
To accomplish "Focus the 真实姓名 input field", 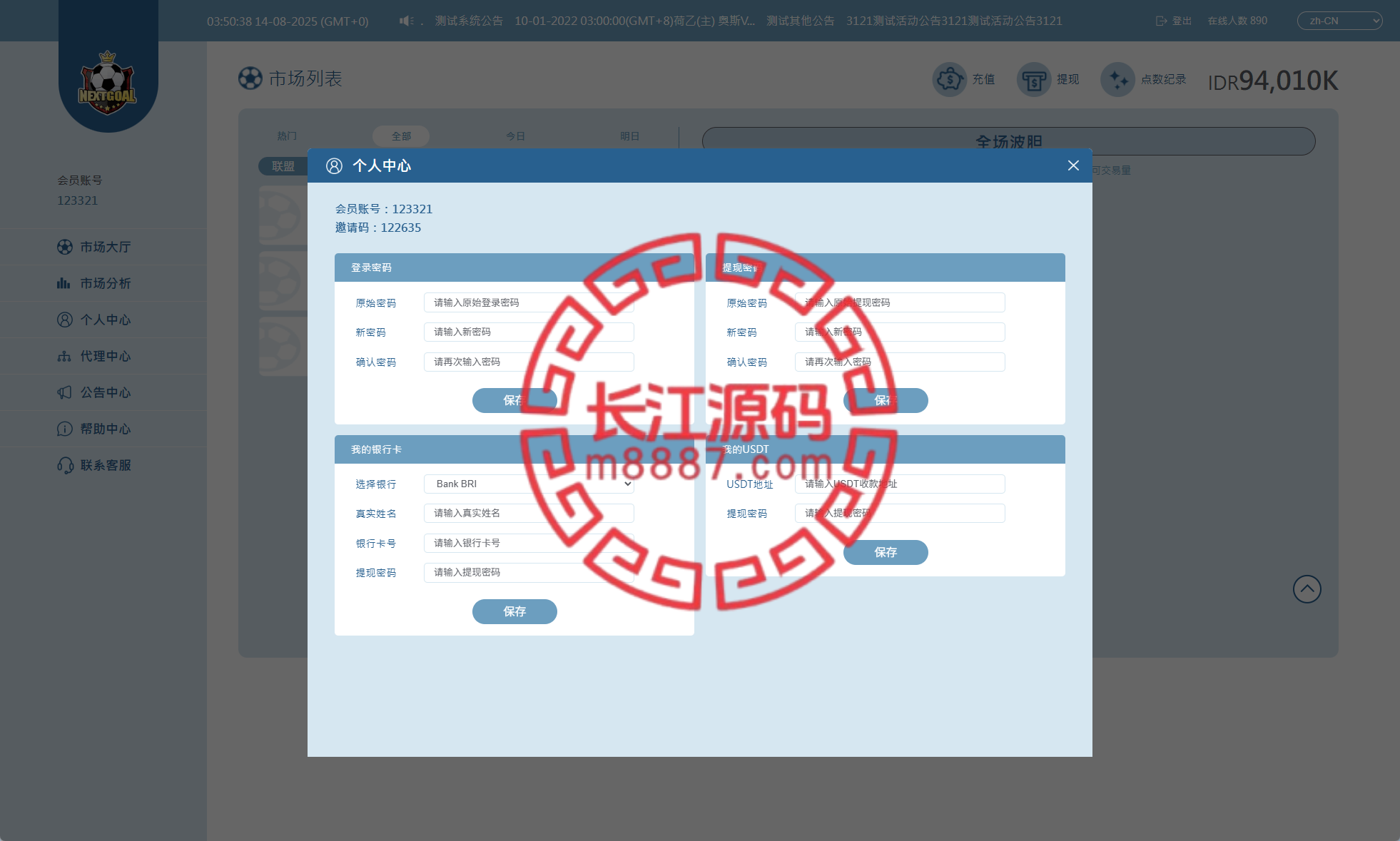I will pyautogui.click(x=529, y=513).
